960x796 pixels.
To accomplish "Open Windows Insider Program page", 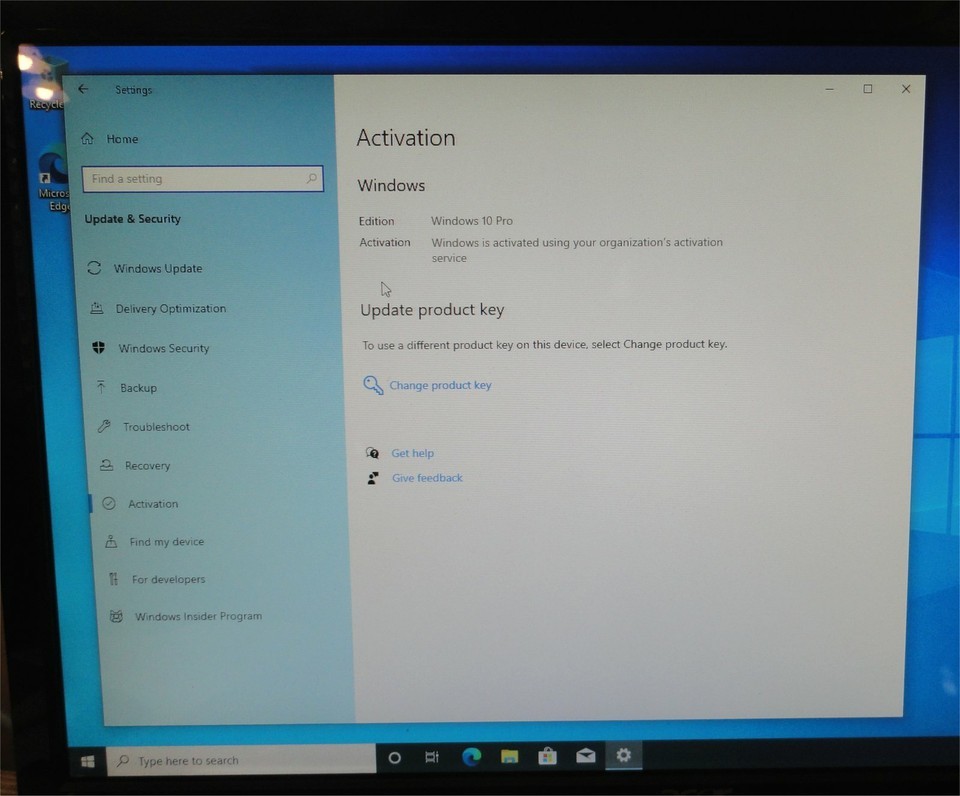I will pyautogui.click(x=197, y=617).
